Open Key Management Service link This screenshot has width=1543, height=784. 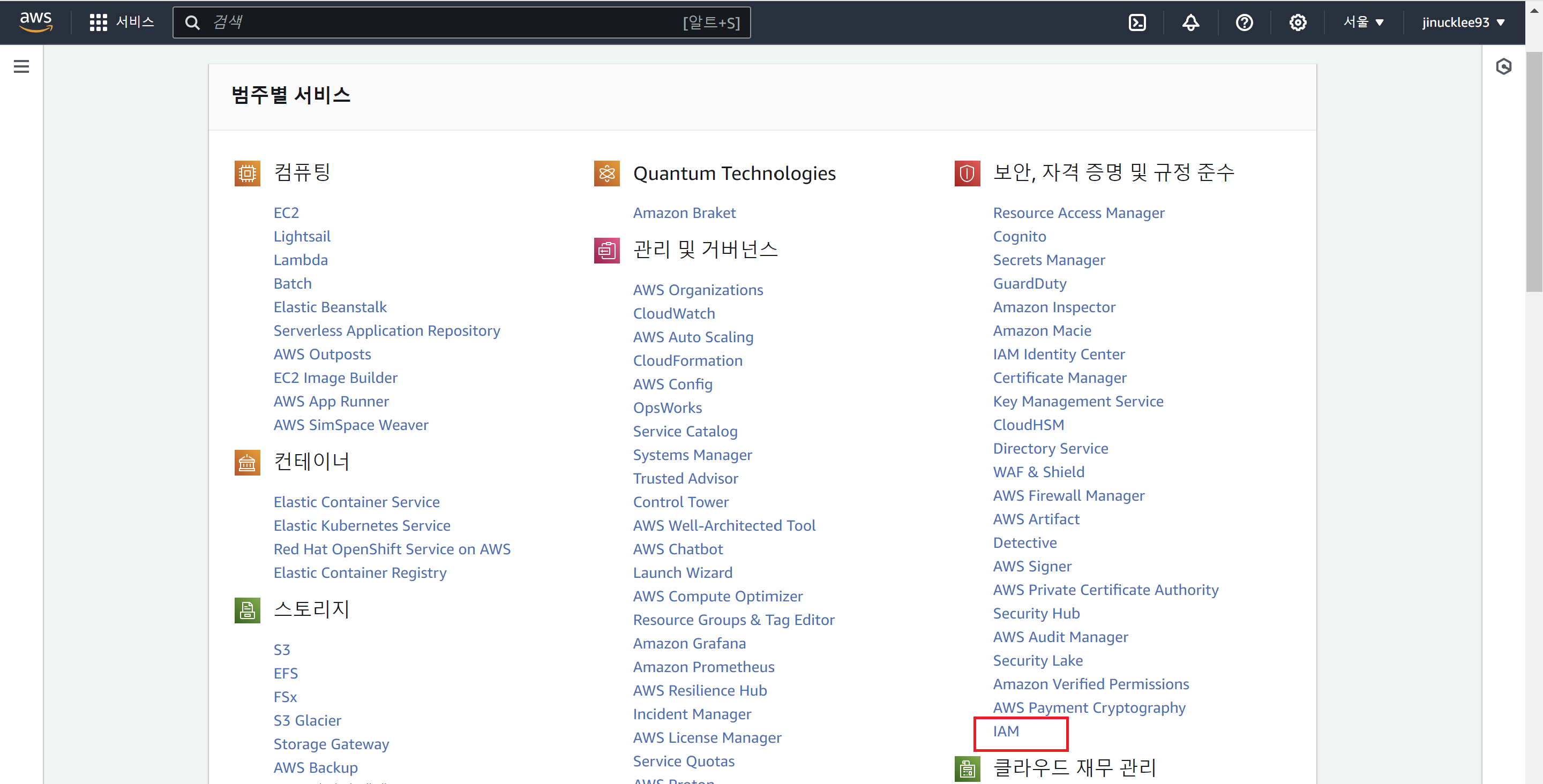pyautogui.click(x=1077, y=401)
